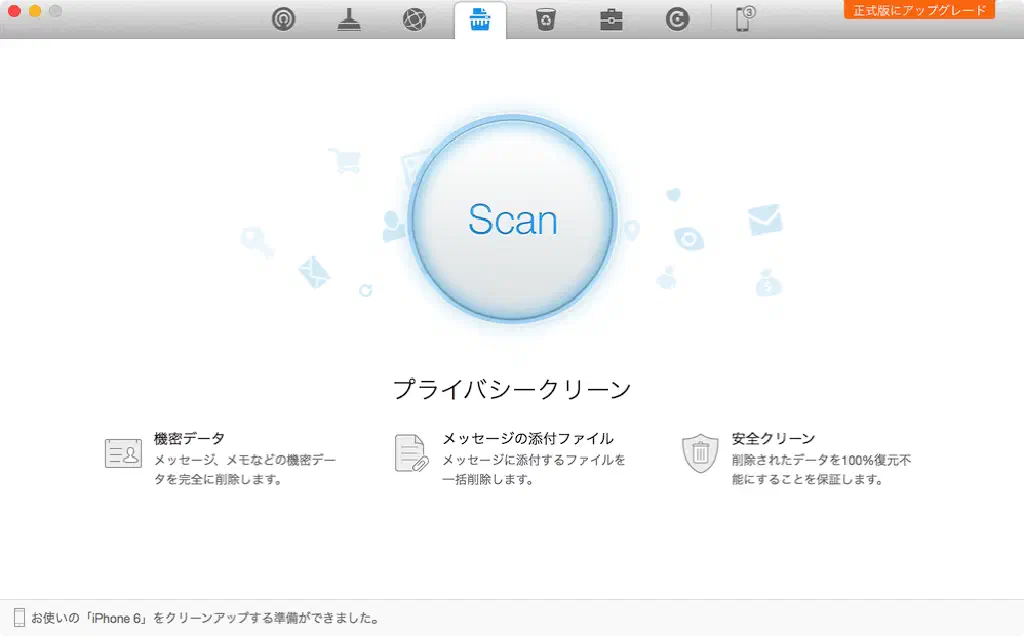Open the recycle trash bin icon
Screen dimensions: 1024x636
(x=545, y=19)
